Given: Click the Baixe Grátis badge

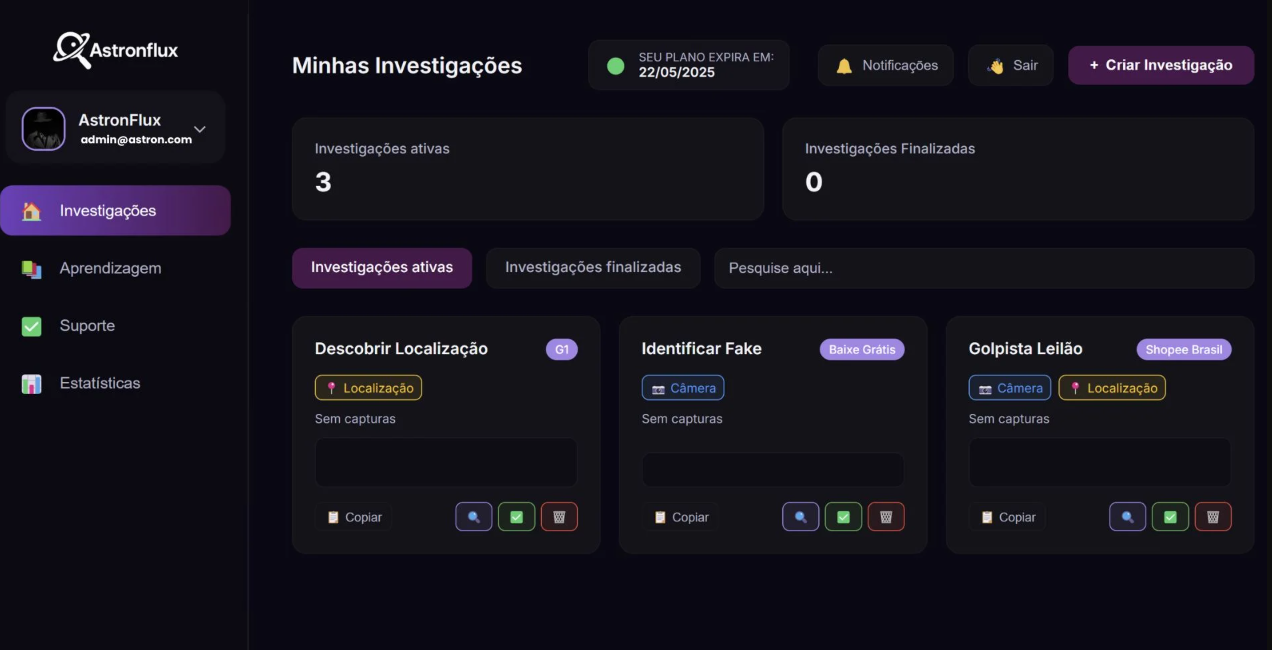Looking at the screenshot, I should pos(862,350).
